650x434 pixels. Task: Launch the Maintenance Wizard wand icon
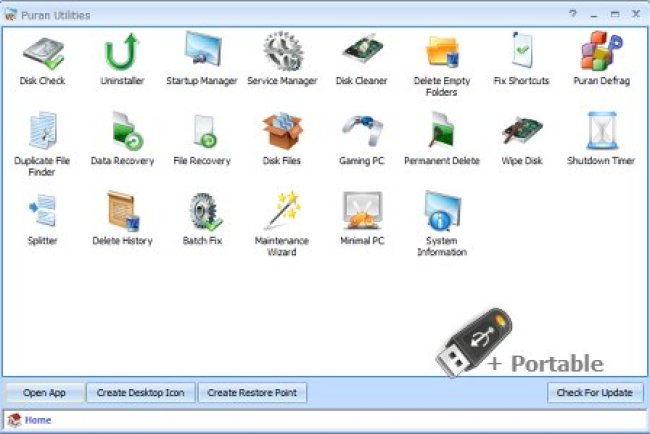pyautogui.click(x=283, y=210)
